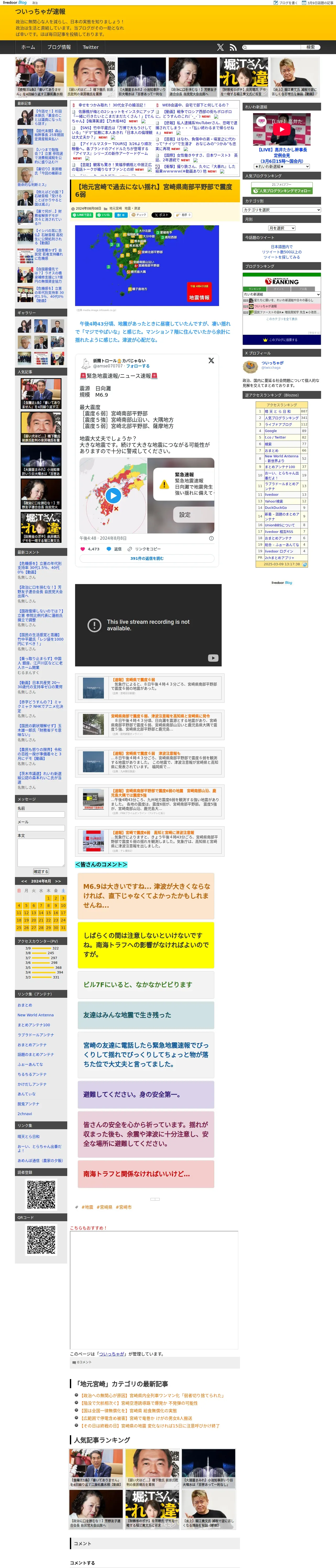Click the YouTube logo on unavailable stream
This screenshot has width=336, height=1568.
point(213,658)
